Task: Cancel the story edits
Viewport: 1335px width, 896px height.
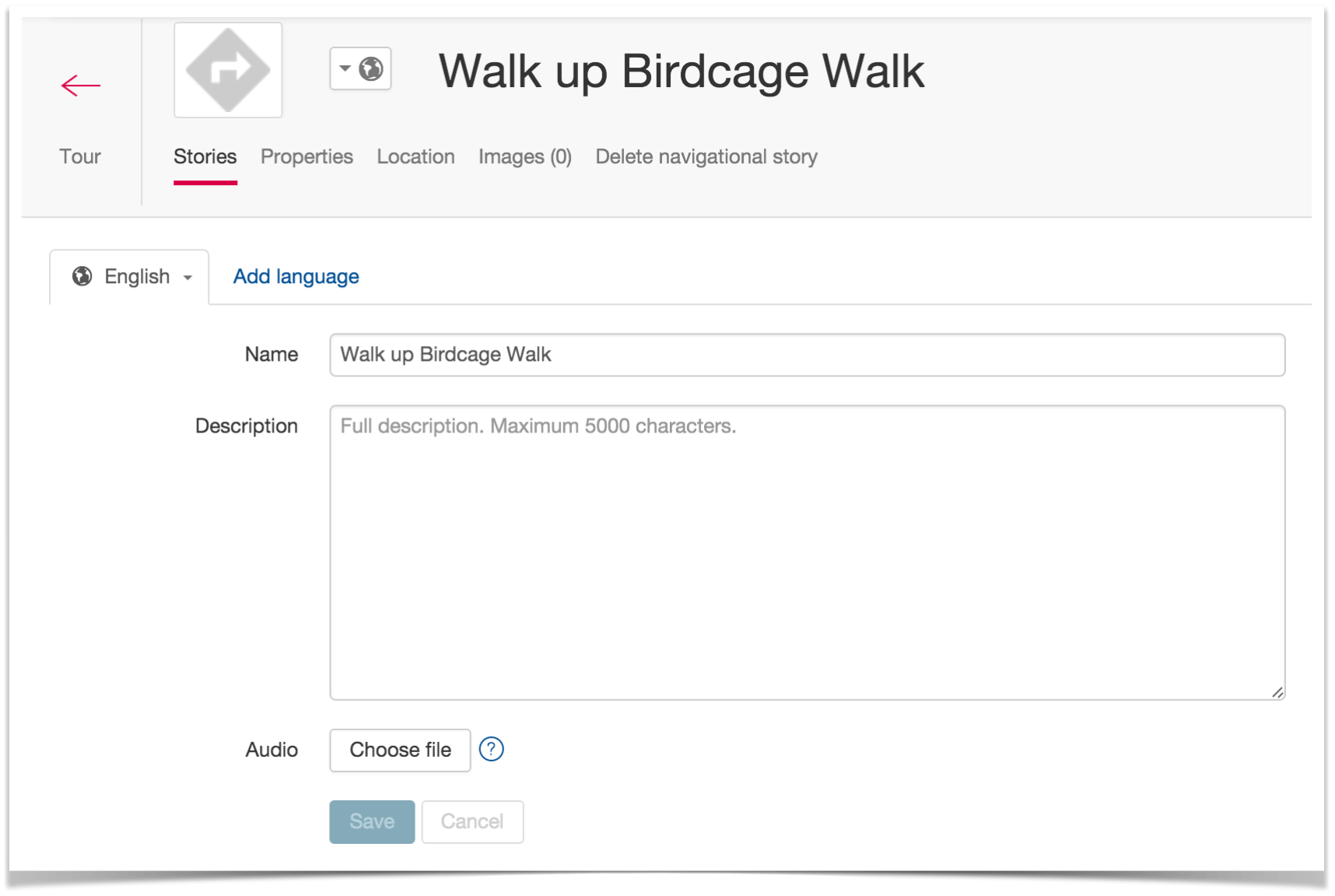Action: point(472,821)
